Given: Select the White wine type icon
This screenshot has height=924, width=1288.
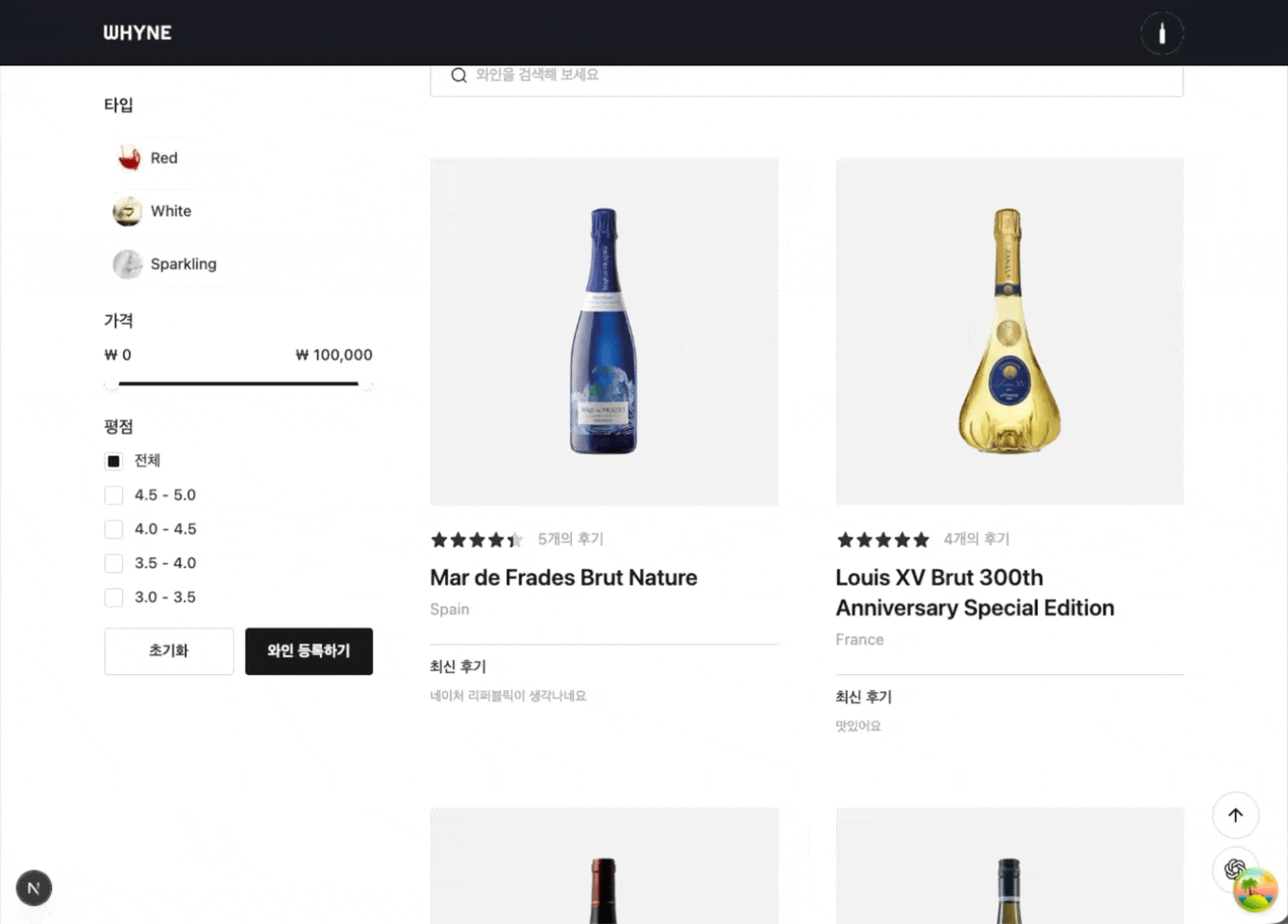Looking at the screenshot, I should tap(128, 211).
